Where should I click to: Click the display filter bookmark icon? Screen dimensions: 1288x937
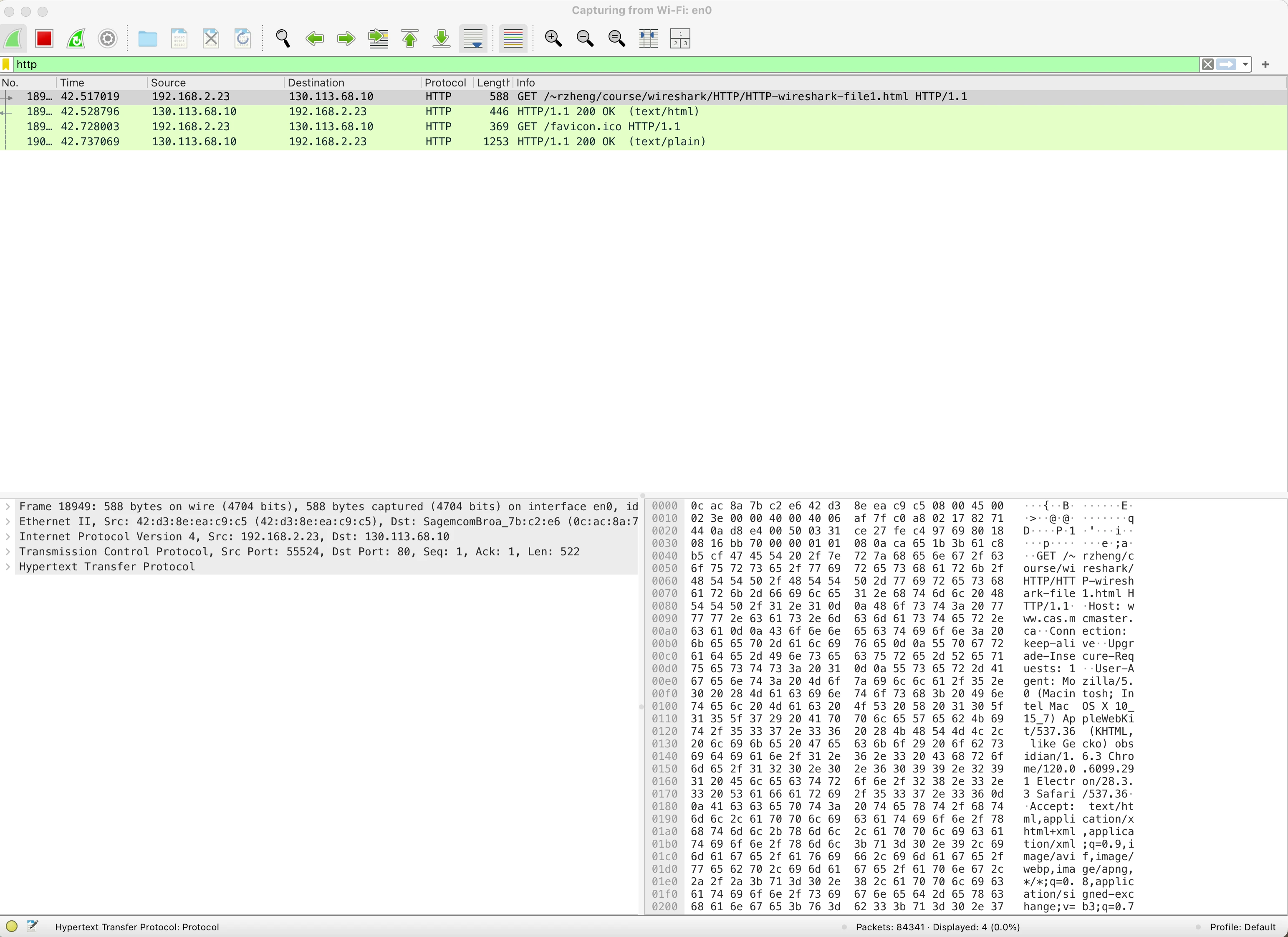coord(6,64)
